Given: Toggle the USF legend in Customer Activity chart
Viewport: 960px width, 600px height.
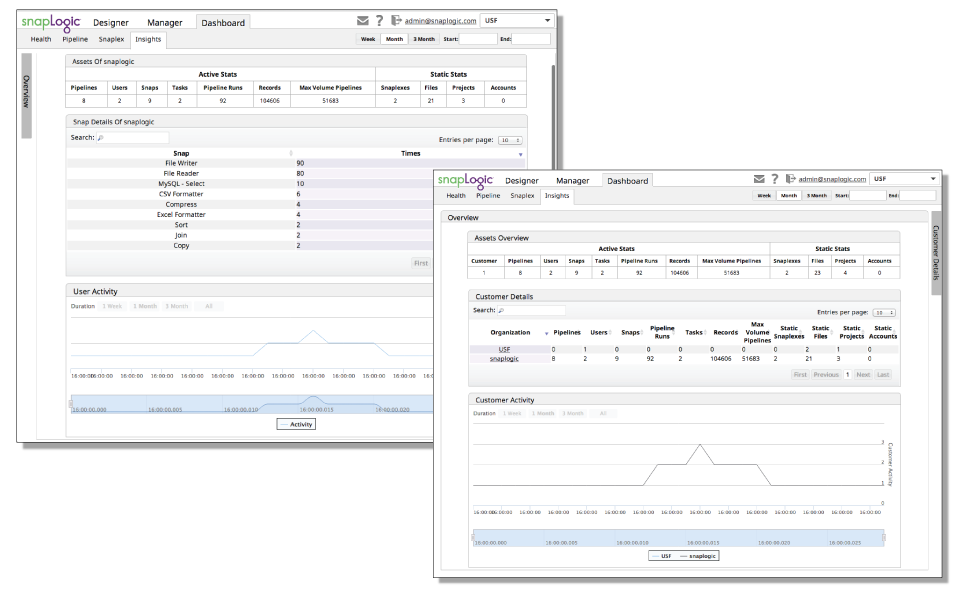Looking at the screenshot, I should pyautogui.click(x=662, y=556).
